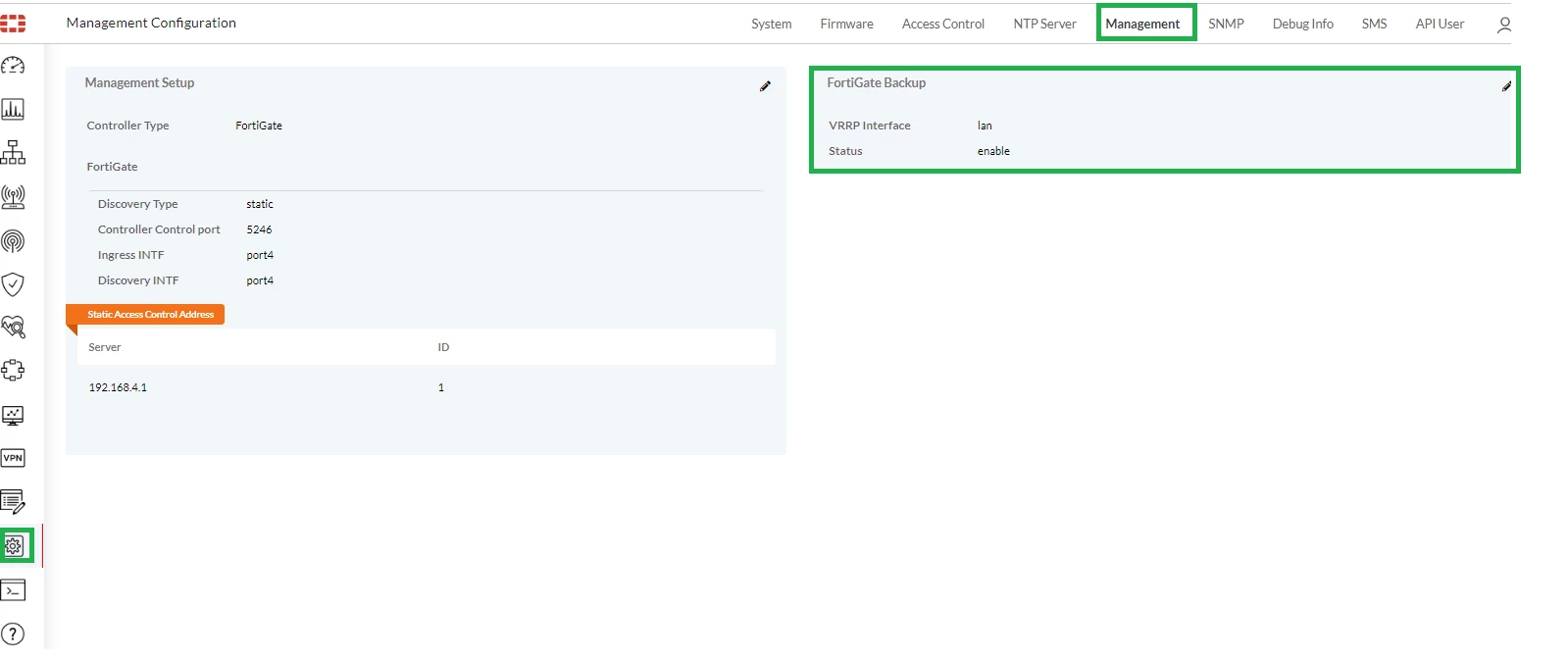Edit FortiGate Backup with pencil icon
This screenshot has height=659, width=1568.
[1506, 86]
